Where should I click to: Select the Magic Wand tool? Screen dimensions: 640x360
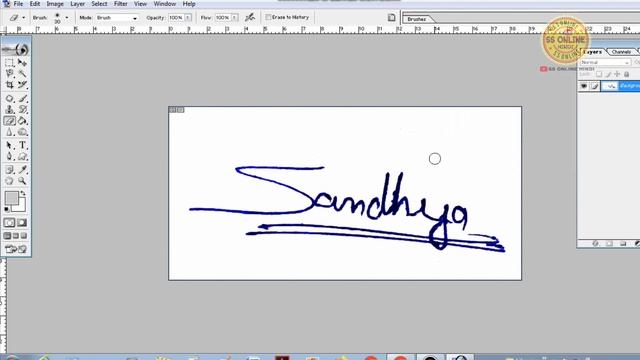[x=22, y=73]
